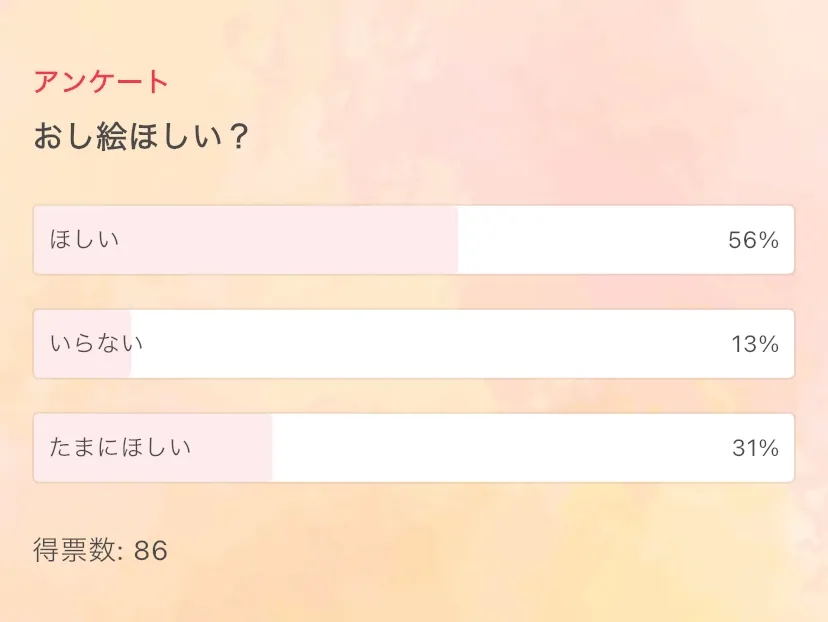Image resolution: width=828 pixels, height=622 pixels.
Task: Choose the "いらない" poll answer label
Action: click(x=96, y=344)
